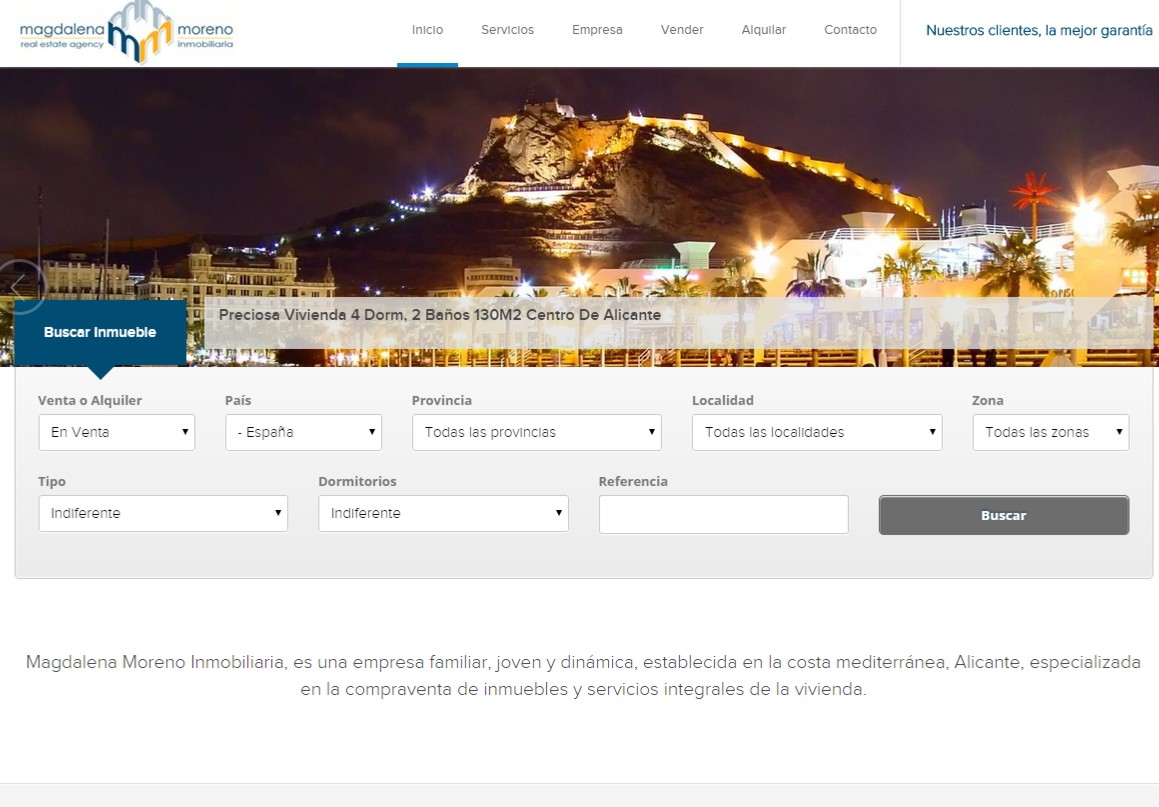
Task: Open the Tipo dropdown
Action: click(x=163, y=514)
